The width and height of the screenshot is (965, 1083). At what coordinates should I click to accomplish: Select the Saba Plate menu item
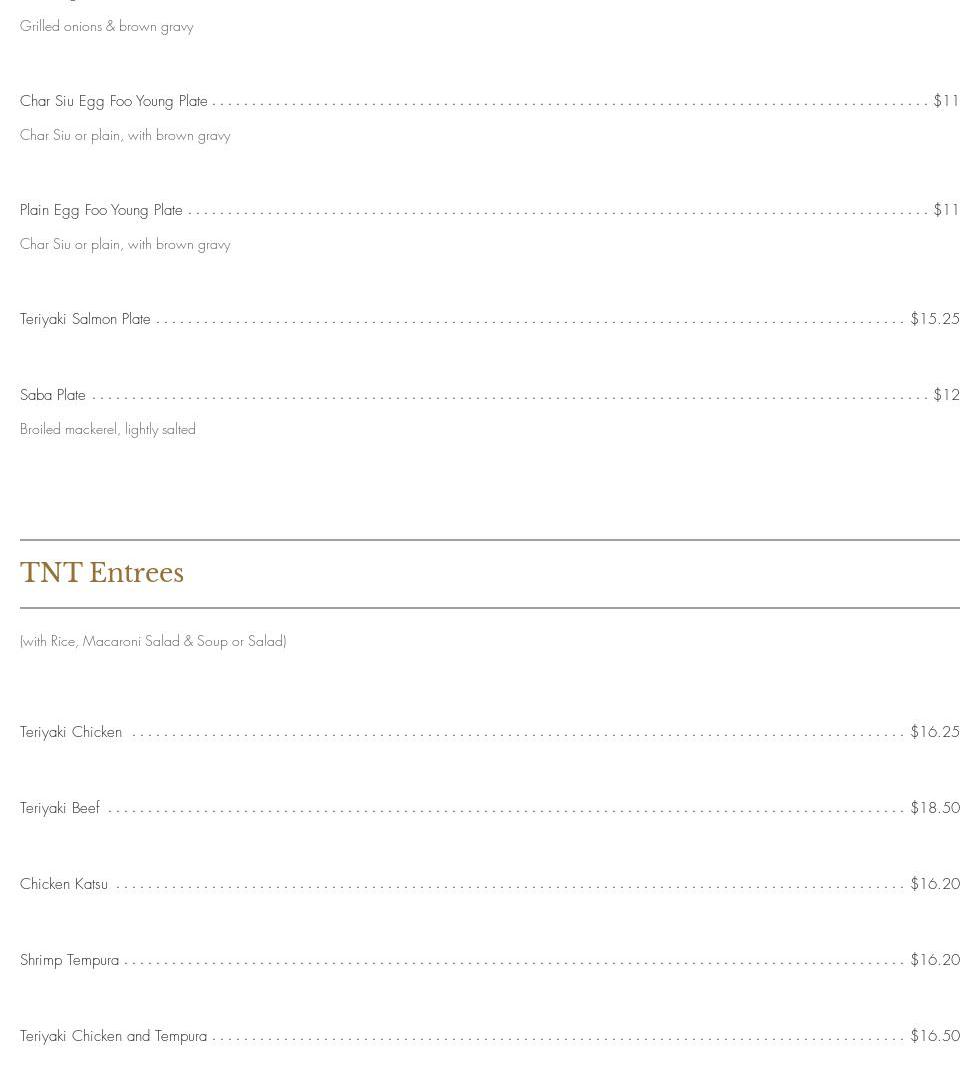click(x=53, y=395)
